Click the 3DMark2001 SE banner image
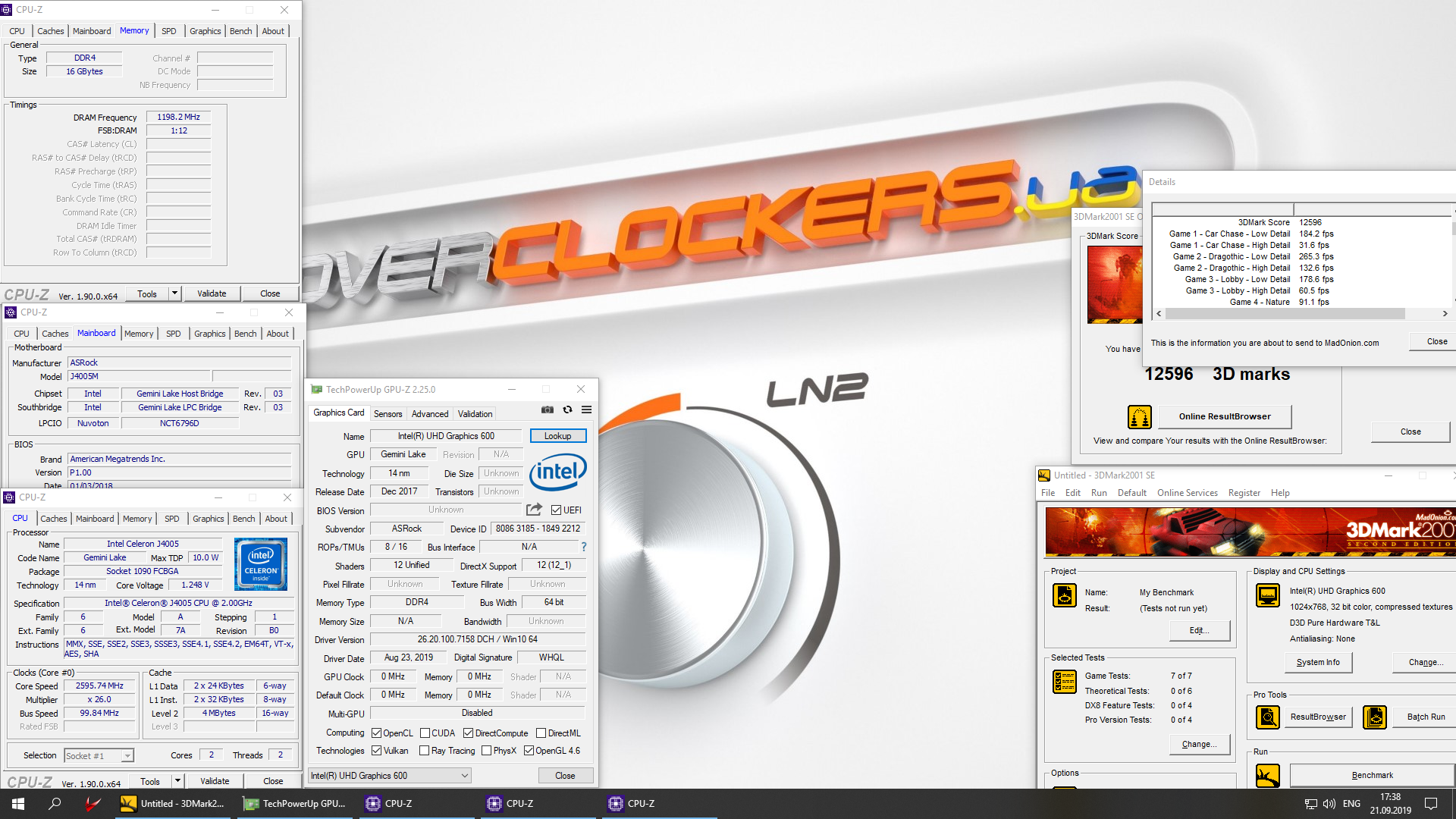Screen dimensions: 1456x819 [1250, 532]
